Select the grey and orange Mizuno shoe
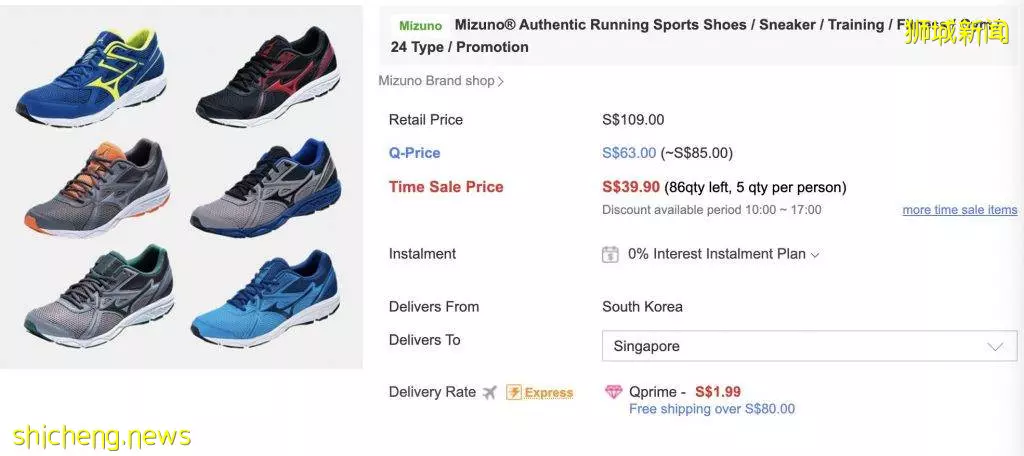Image resolution: width=1024 pixels, height=456 pixels. (97, 187)
